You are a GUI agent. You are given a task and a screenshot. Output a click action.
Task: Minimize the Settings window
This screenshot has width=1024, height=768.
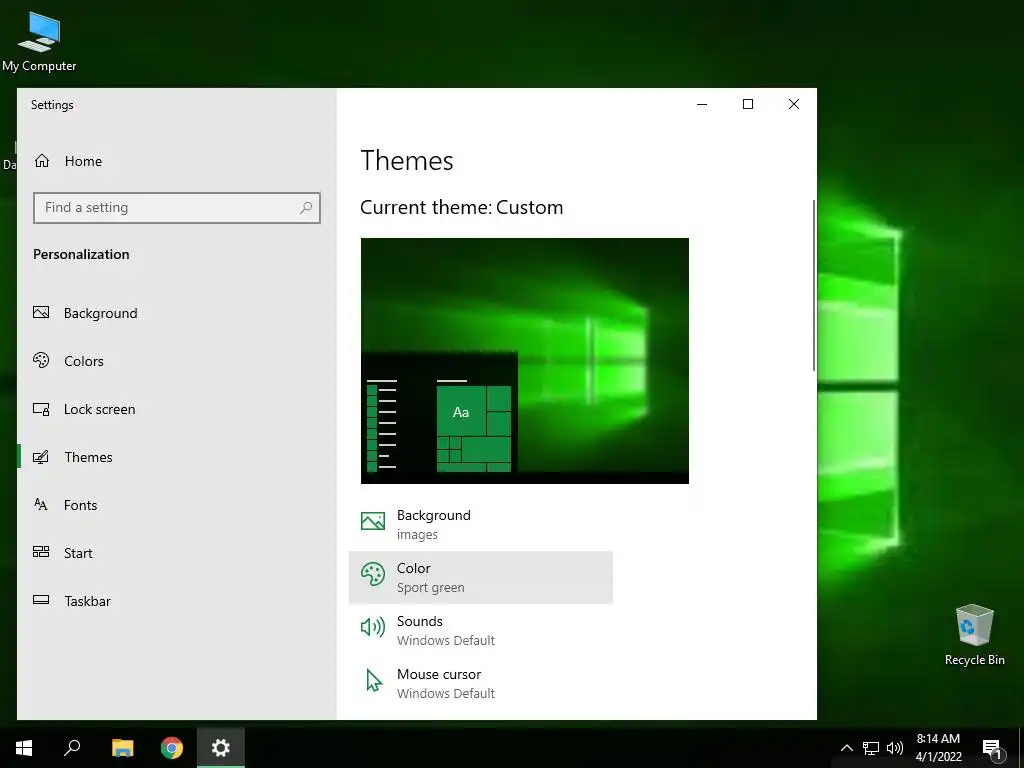click(x=702, y=104)
